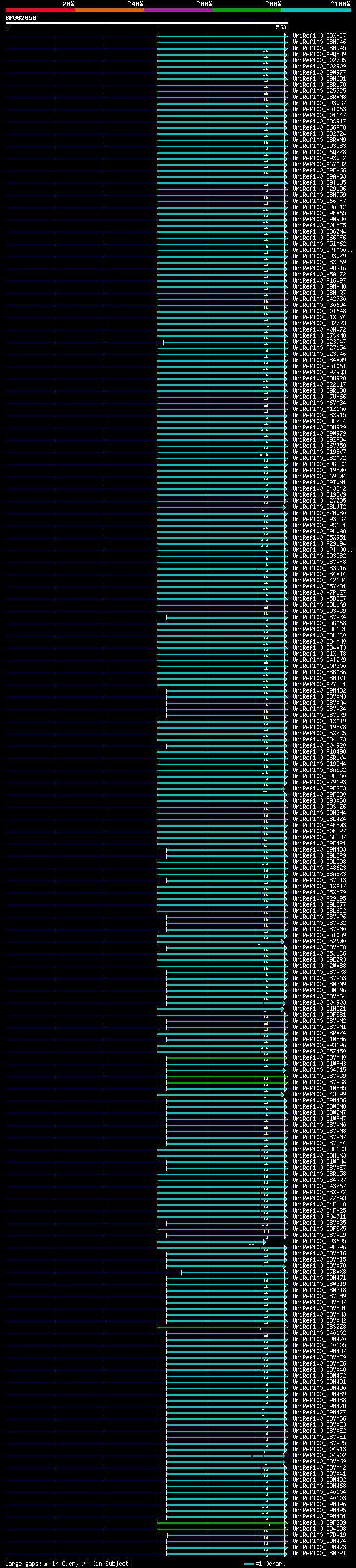The height and width of the screenshot is (1568, 356).
Task: Open hit UniRef100_Q8H946
Action: click(x=319, y=42)
